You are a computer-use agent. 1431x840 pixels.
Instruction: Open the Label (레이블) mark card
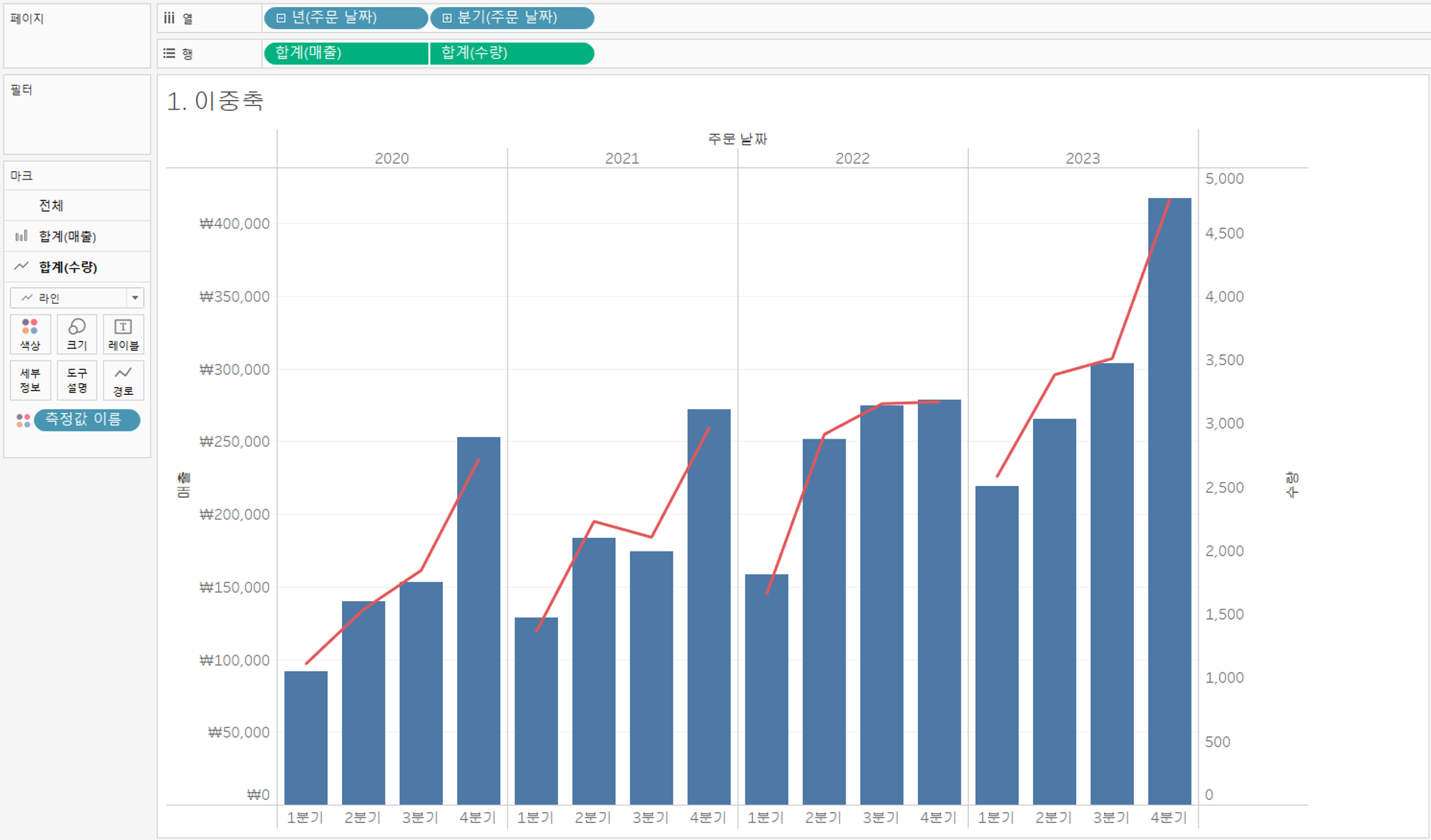click(123, 334)
